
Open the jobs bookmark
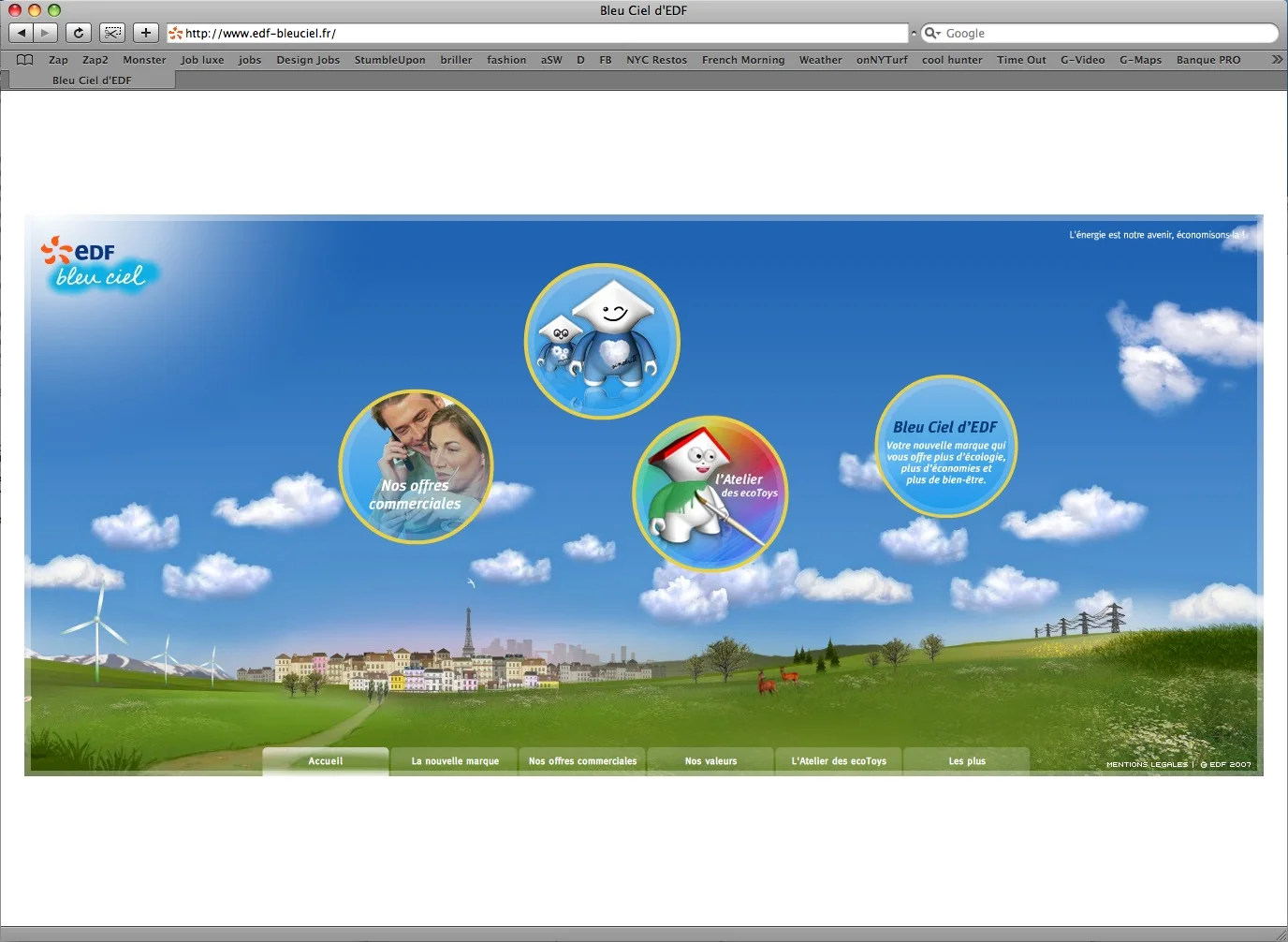[250, 60]
